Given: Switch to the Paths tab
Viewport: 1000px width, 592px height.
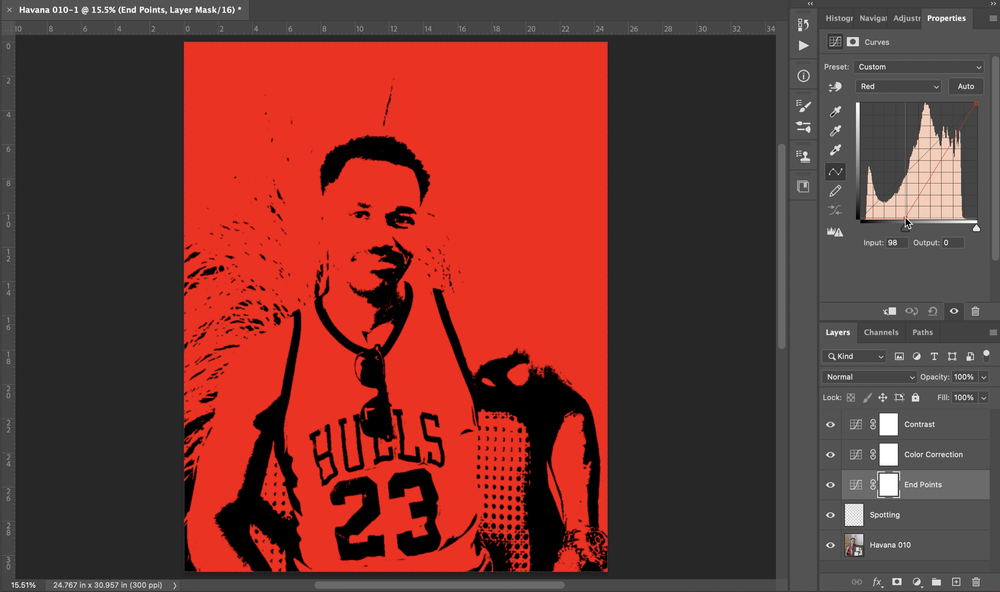Looking at the screenshot, I should pyautogui.click(x=922, y=332).
